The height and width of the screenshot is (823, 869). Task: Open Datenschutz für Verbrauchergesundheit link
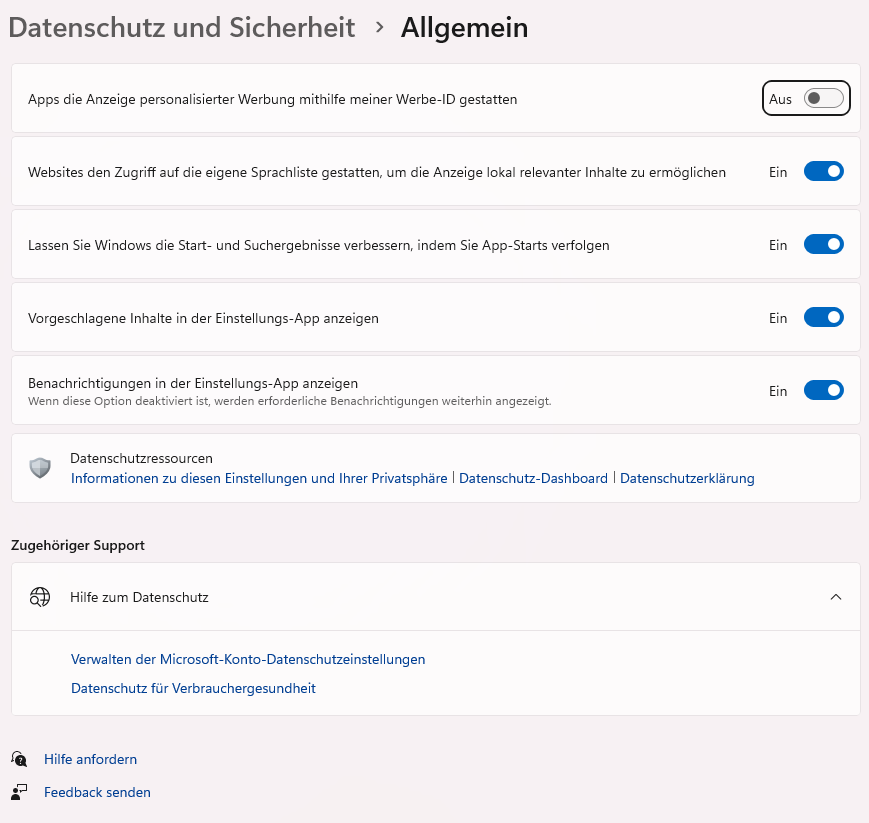pos(193,688)
